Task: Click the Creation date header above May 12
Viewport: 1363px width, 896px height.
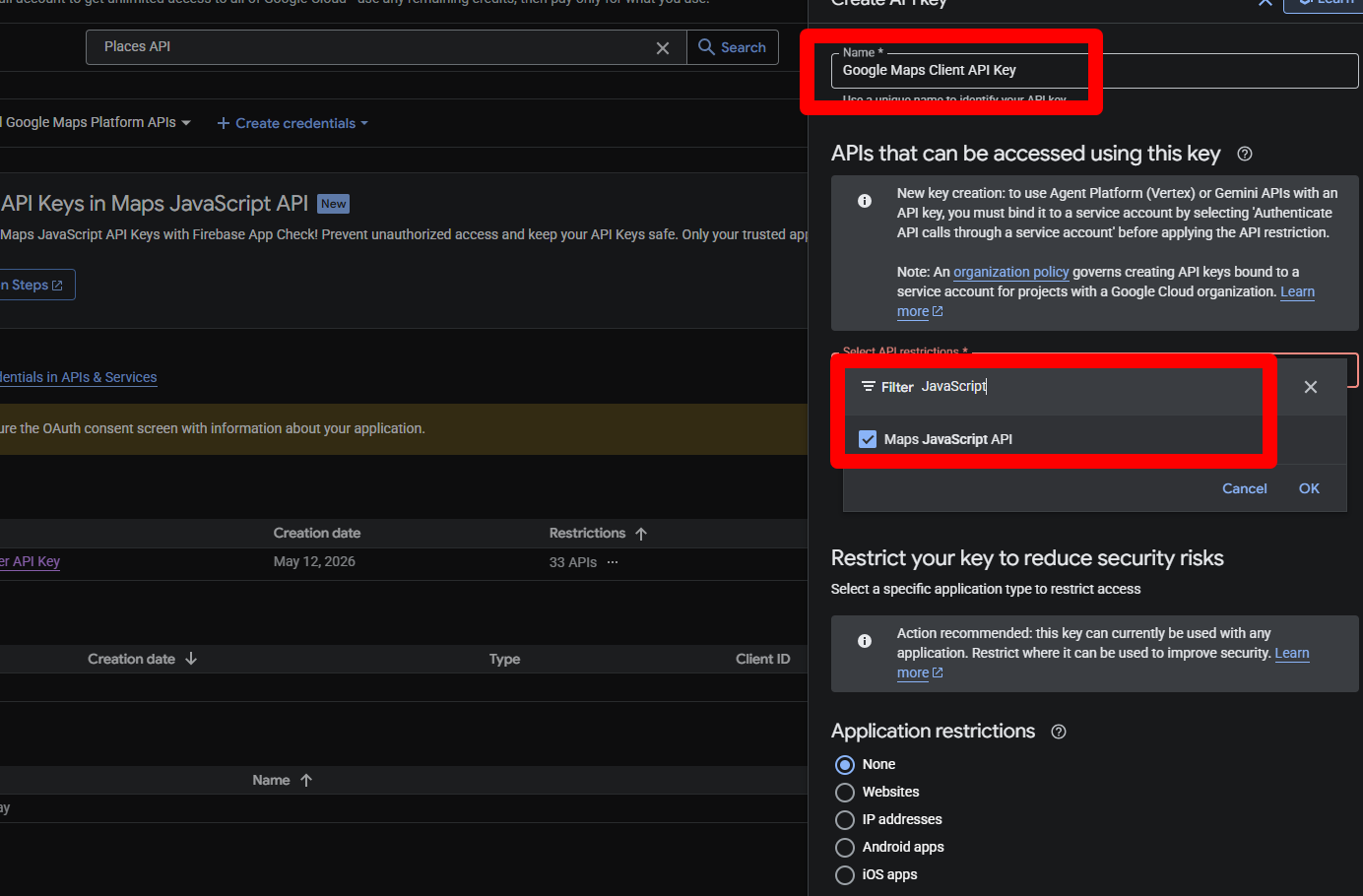Action: point(317,533)
